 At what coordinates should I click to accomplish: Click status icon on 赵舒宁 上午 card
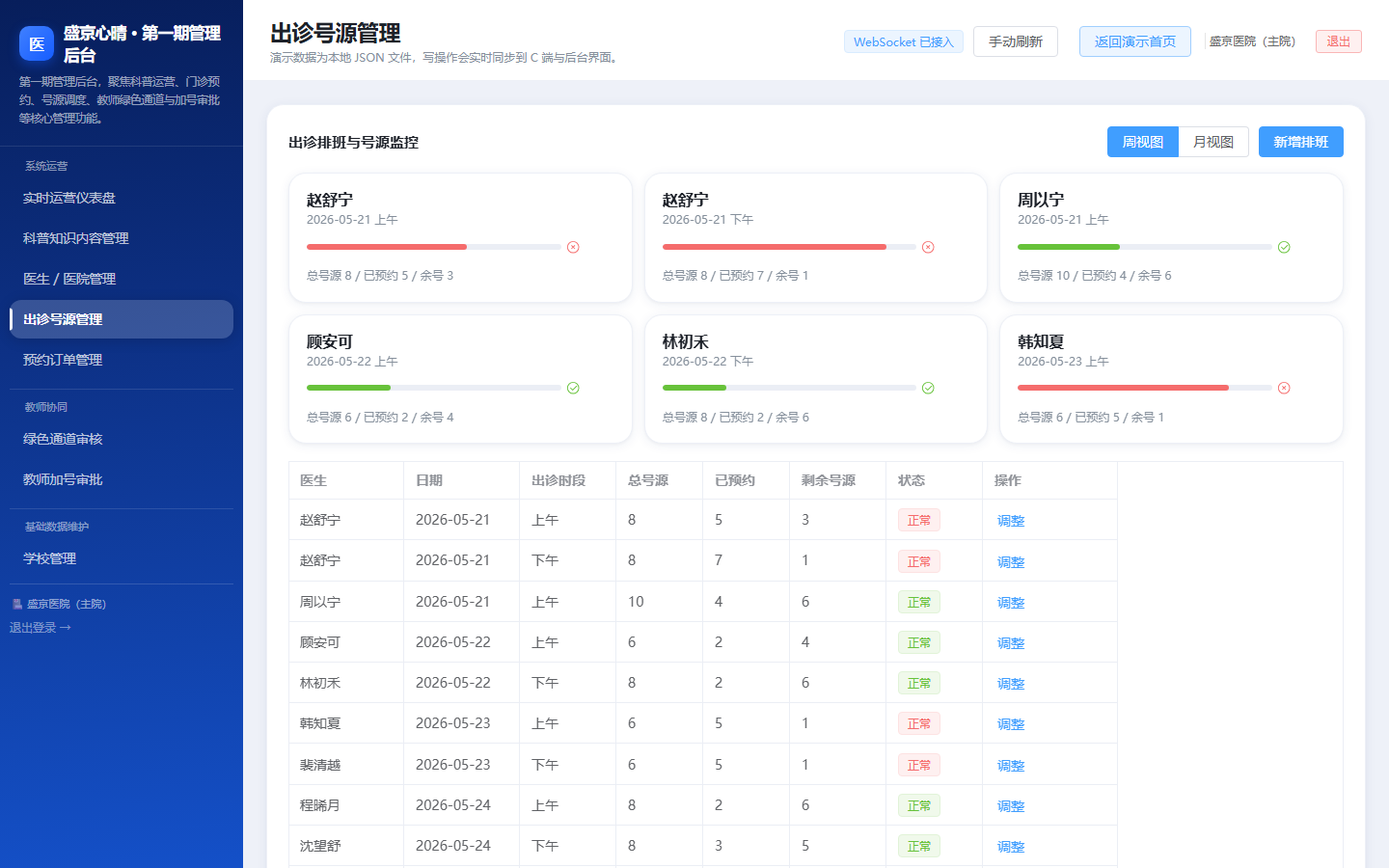click(x=573, y=247)
